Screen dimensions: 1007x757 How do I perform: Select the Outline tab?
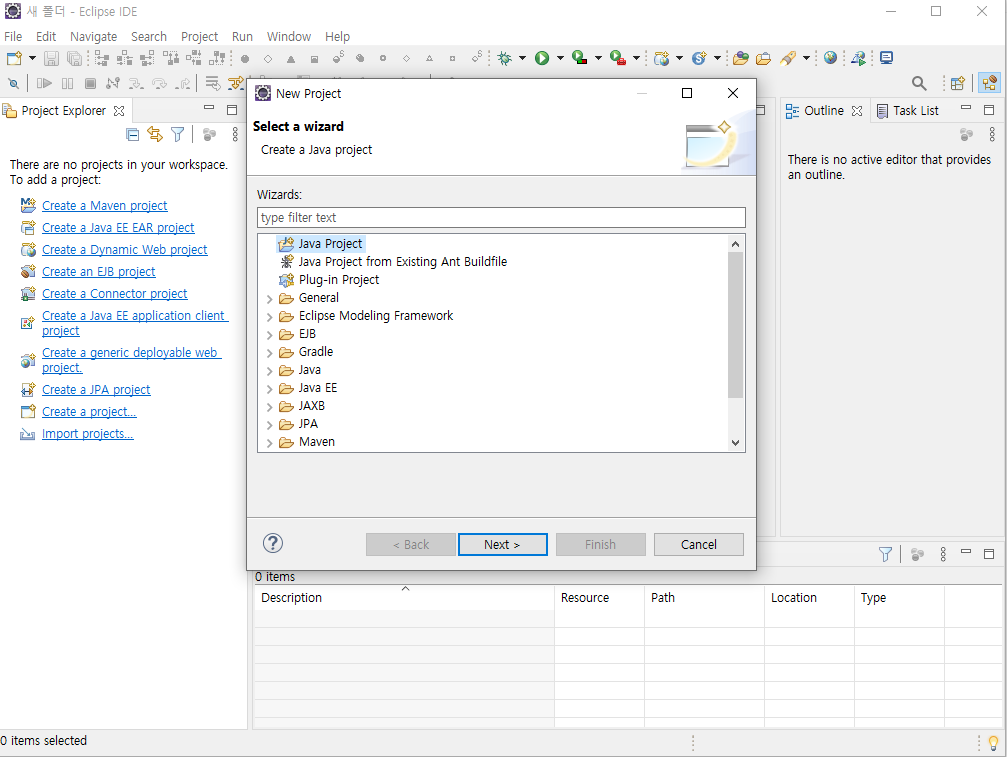(x=823, y=110)
